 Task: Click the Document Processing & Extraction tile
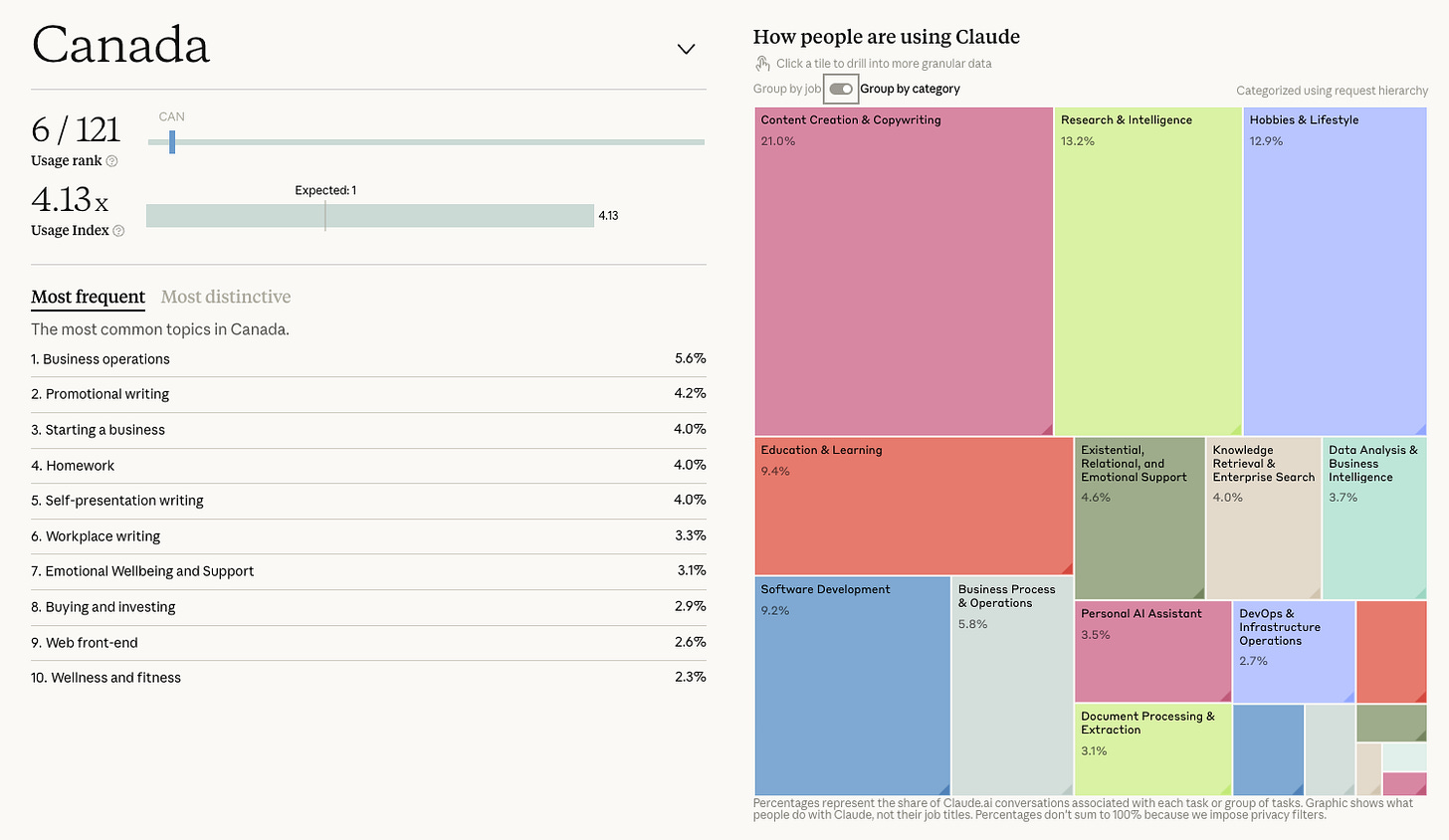pos(1153,750)
